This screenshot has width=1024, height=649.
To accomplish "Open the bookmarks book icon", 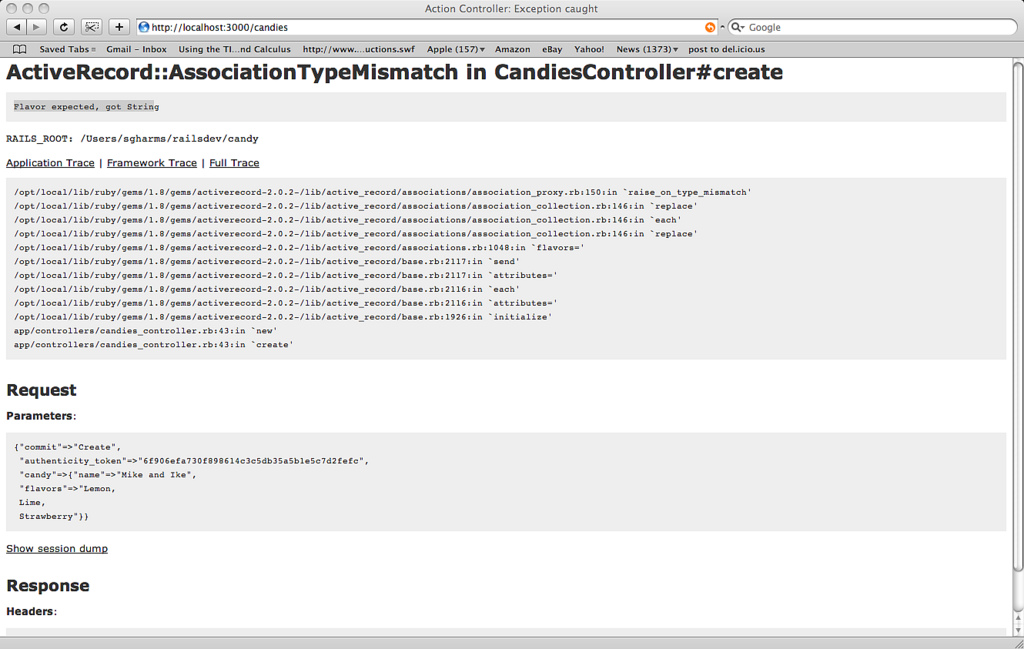I will coord(19,49).
